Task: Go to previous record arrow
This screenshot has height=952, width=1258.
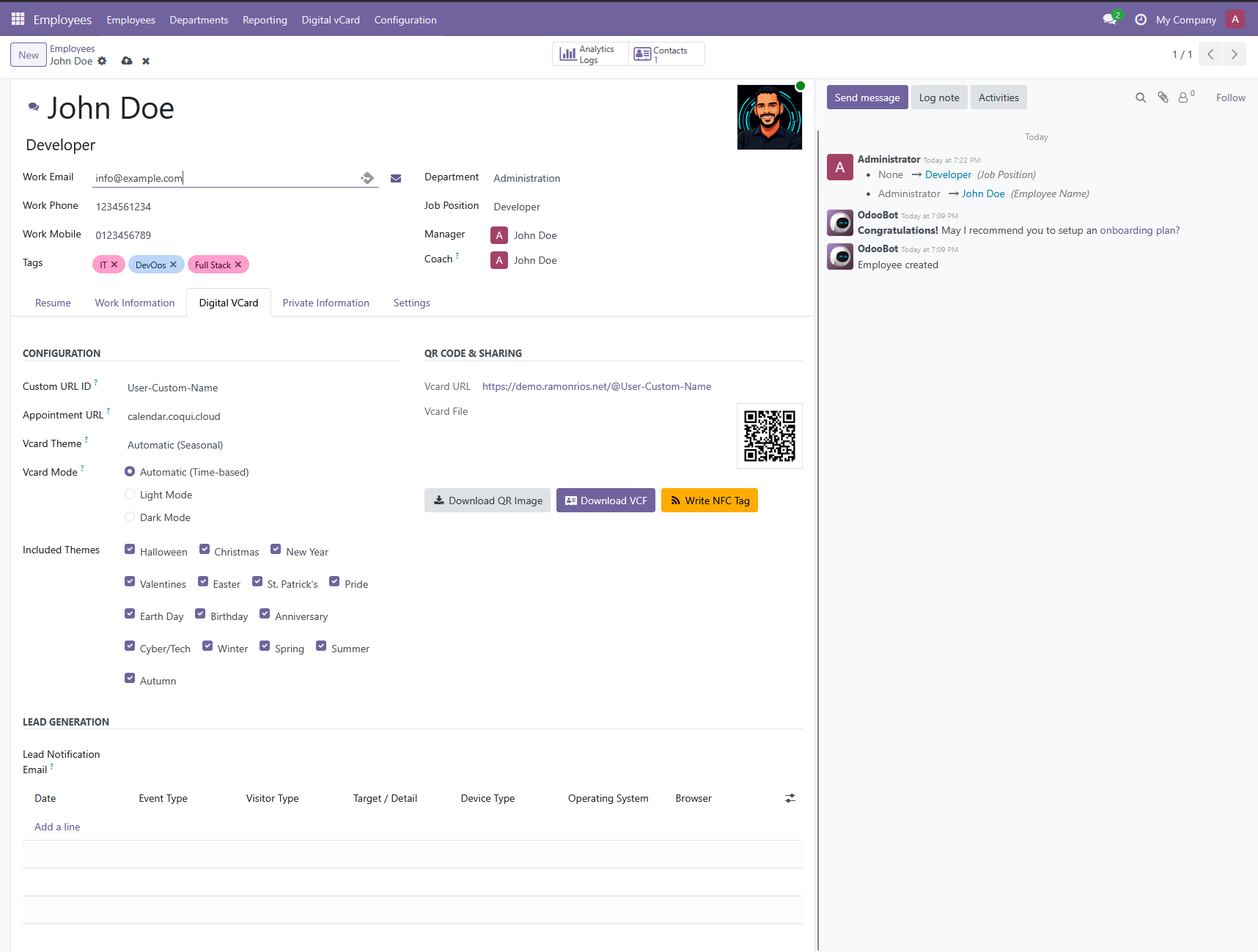Action: pos(1210,54)
